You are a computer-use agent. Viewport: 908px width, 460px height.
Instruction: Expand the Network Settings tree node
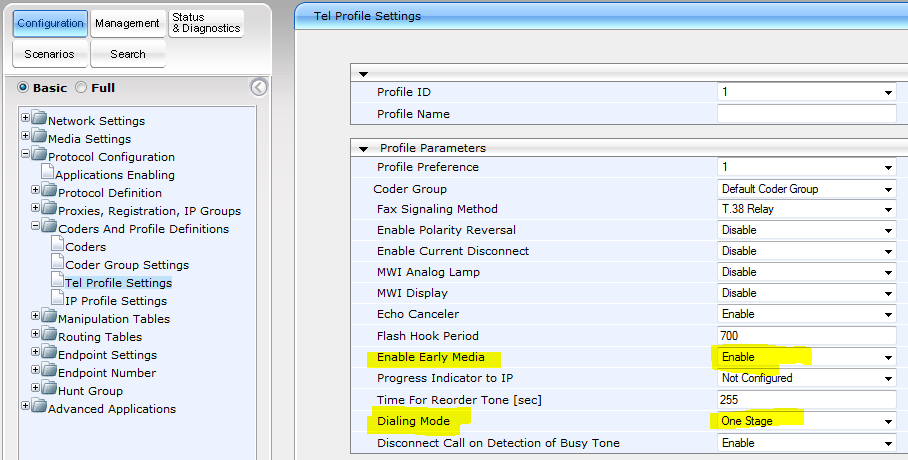pos(25,118)
